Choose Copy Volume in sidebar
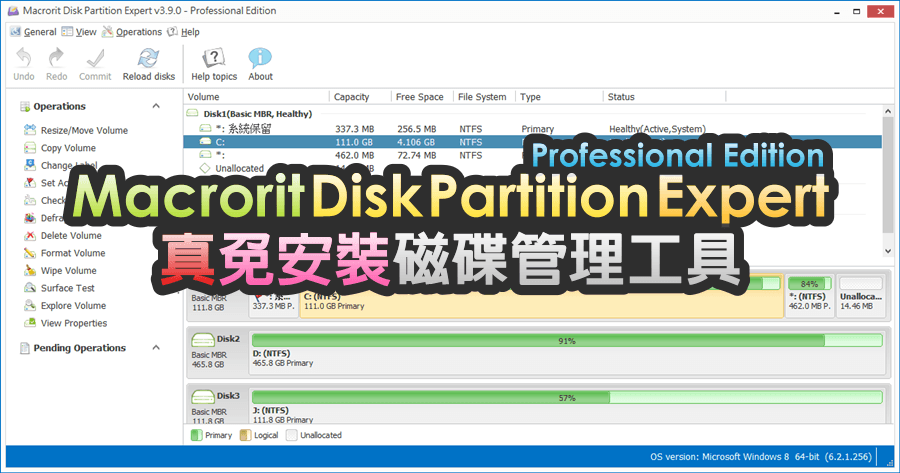This screenshot has height=473, width=900. (x=68, y=148)
